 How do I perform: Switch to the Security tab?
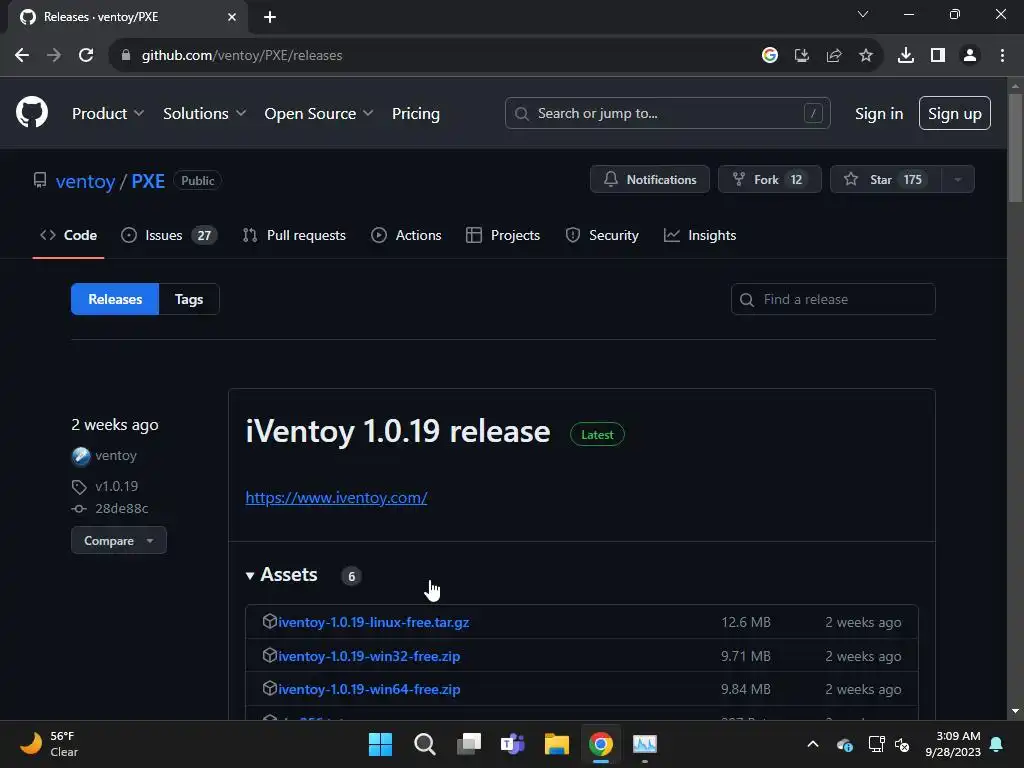(x=602, y=235)
